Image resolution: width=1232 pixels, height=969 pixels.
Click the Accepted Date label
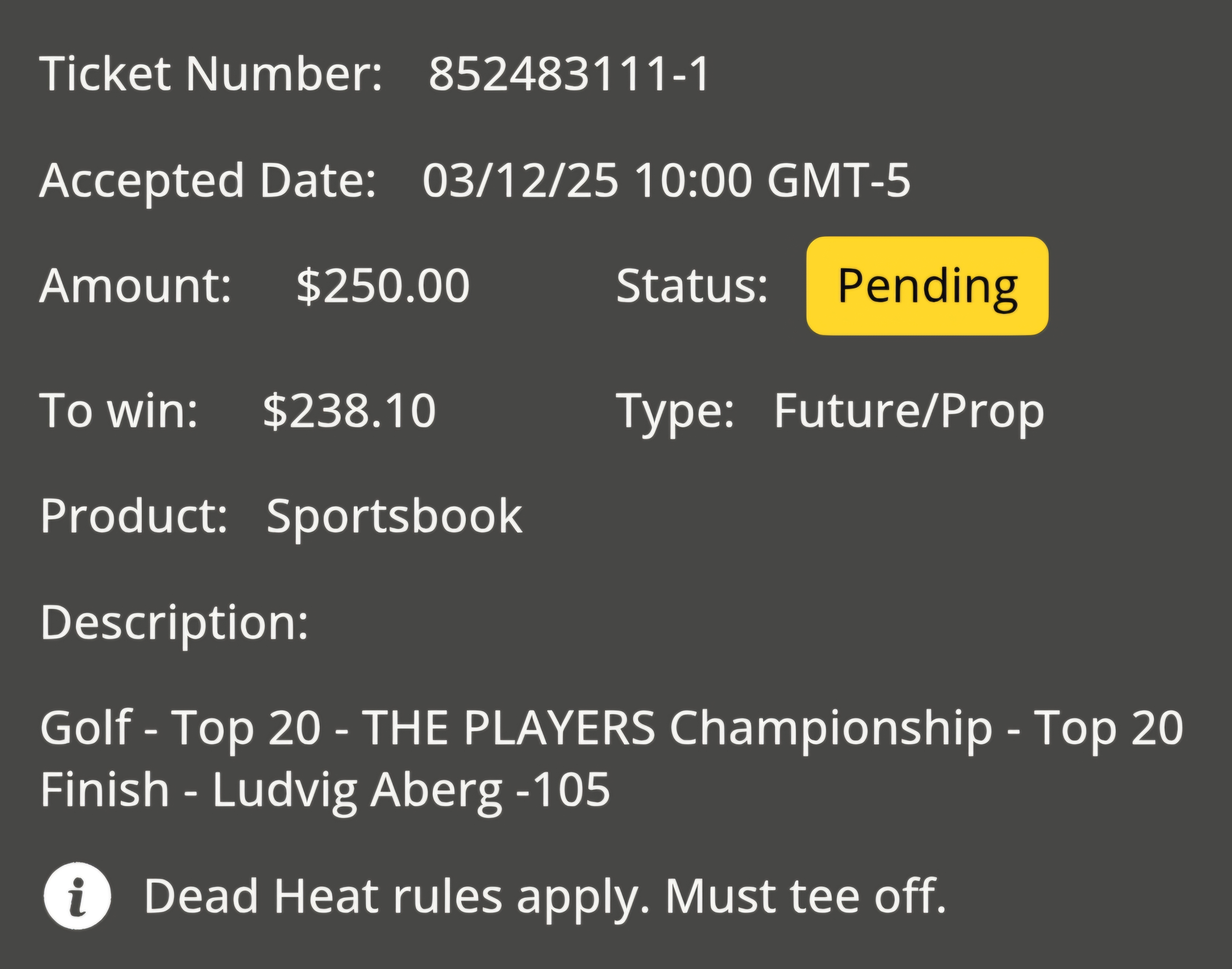208,181
